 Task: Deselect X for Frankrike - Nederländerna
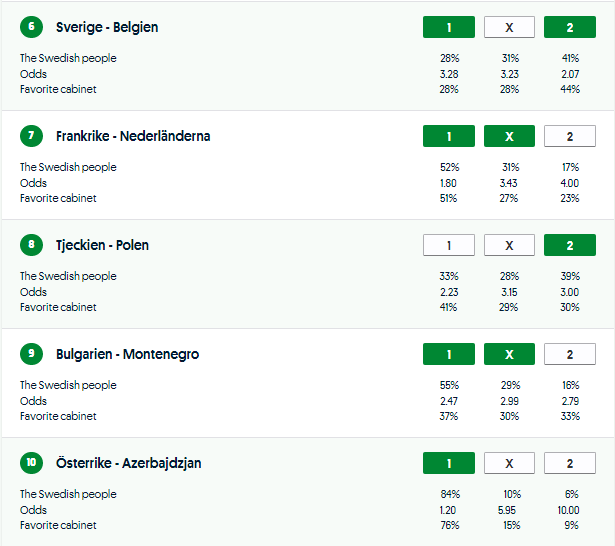click(x=509, y=136)
